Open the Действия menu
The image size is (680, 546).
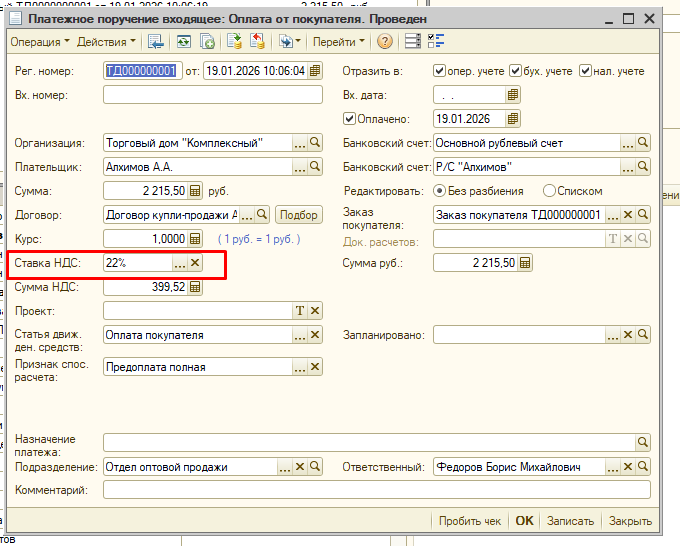106,42
